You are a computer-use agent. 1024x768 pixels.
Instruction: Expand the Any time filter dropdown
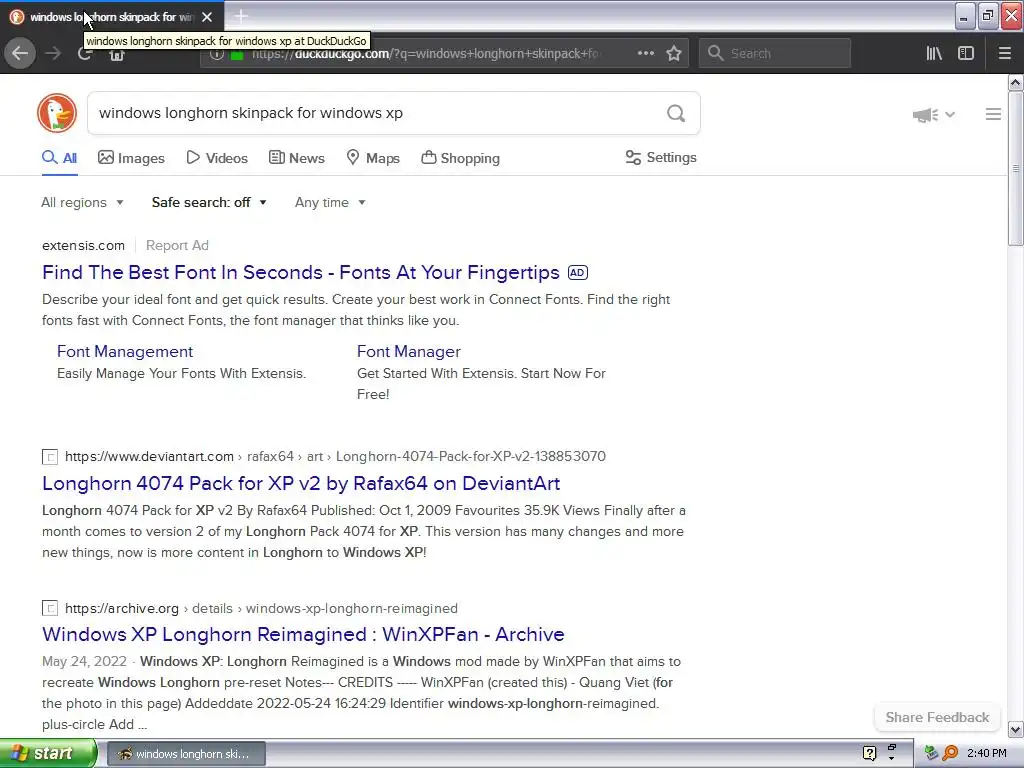pos(330,202)
